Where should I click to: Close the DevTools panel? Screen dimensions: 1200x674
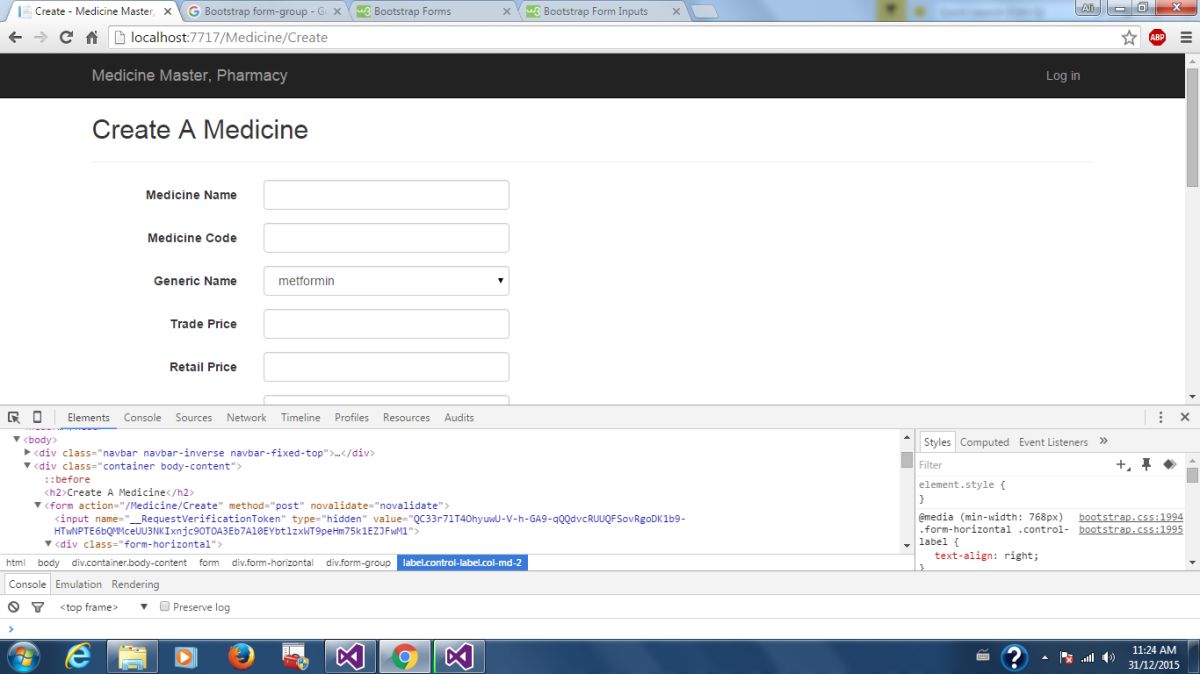coord(1185,417)
